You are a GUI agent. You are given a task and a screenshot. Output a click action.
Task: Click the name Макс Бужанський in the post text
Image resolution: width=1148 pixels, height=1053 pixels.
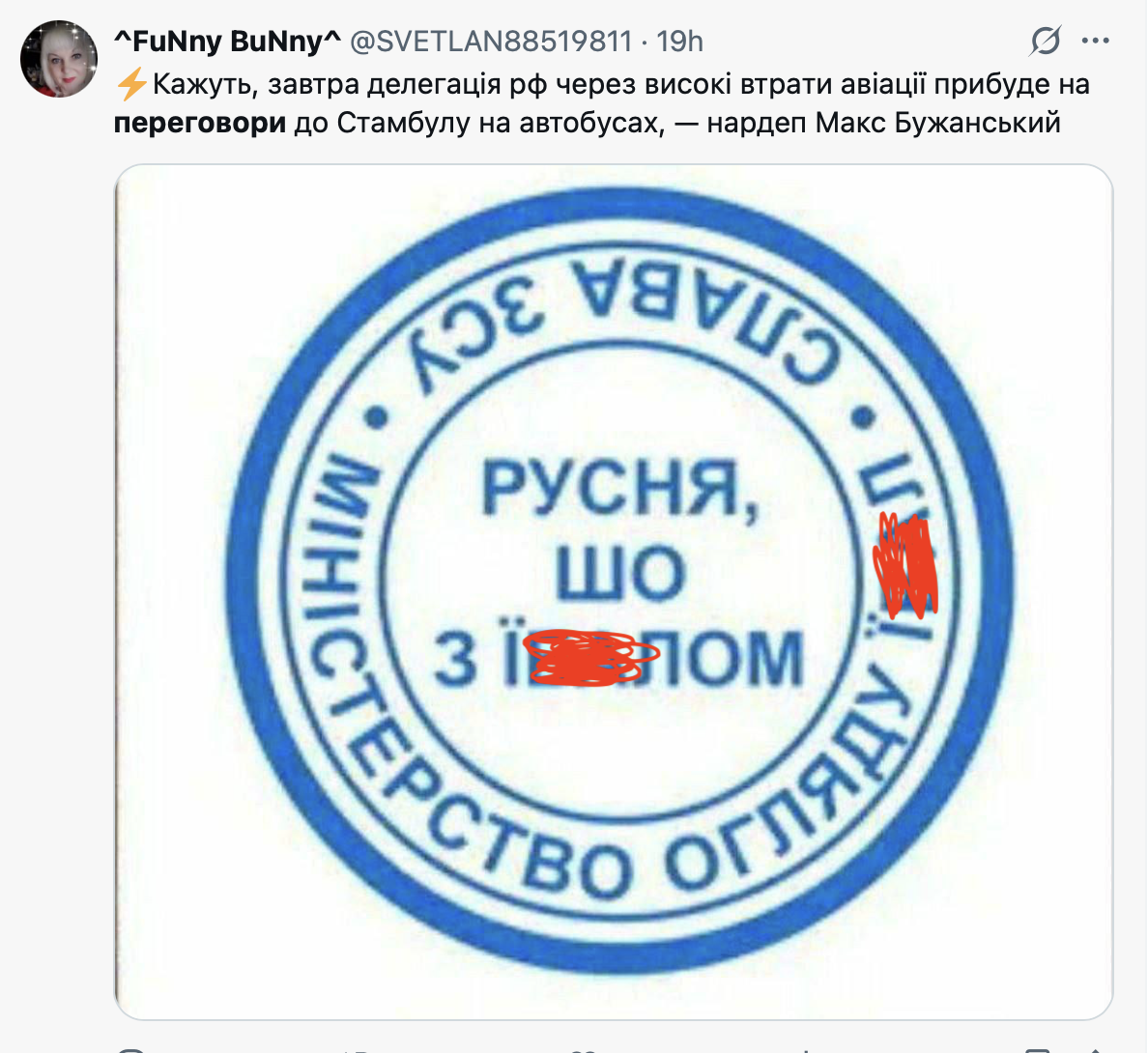[938, 123]
